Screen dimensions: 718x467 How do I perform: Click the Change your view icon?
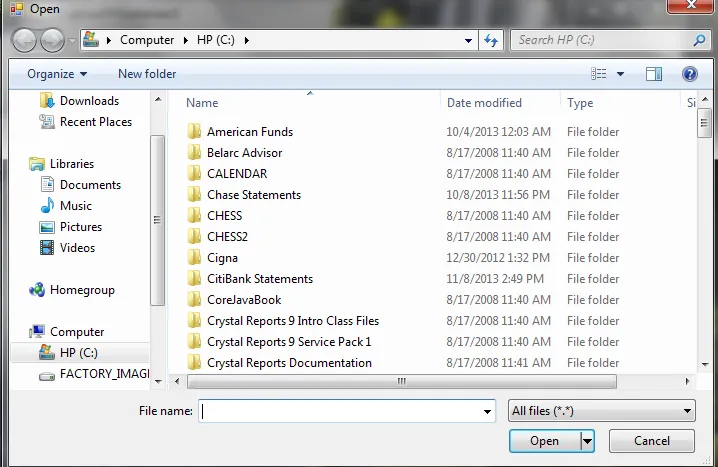tap(599, 74)
